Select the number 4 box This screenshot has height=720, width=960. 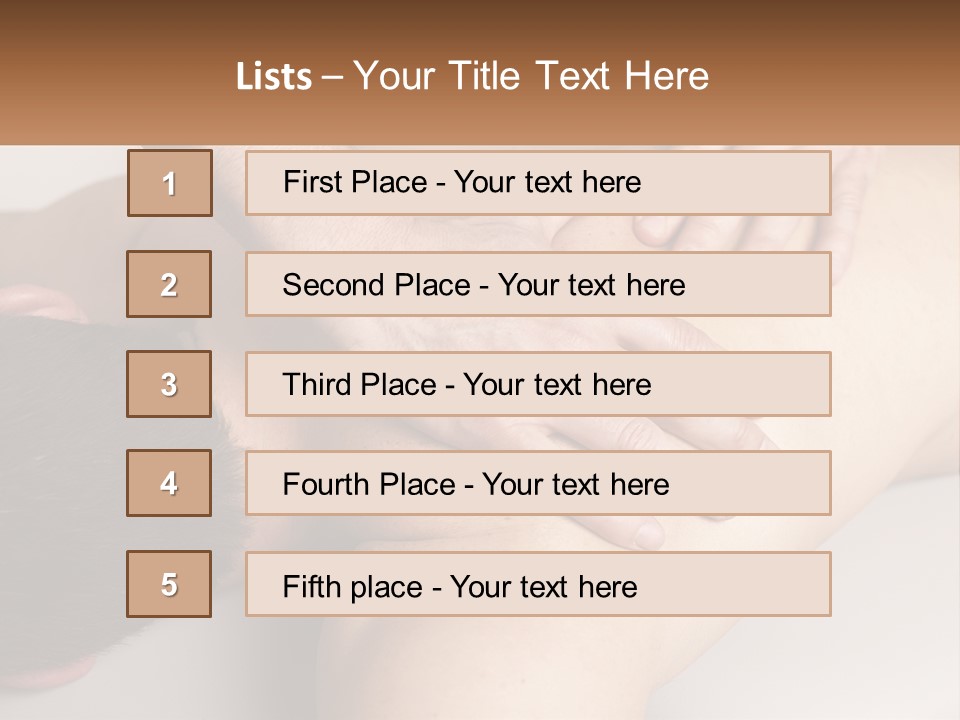point(169,484)
